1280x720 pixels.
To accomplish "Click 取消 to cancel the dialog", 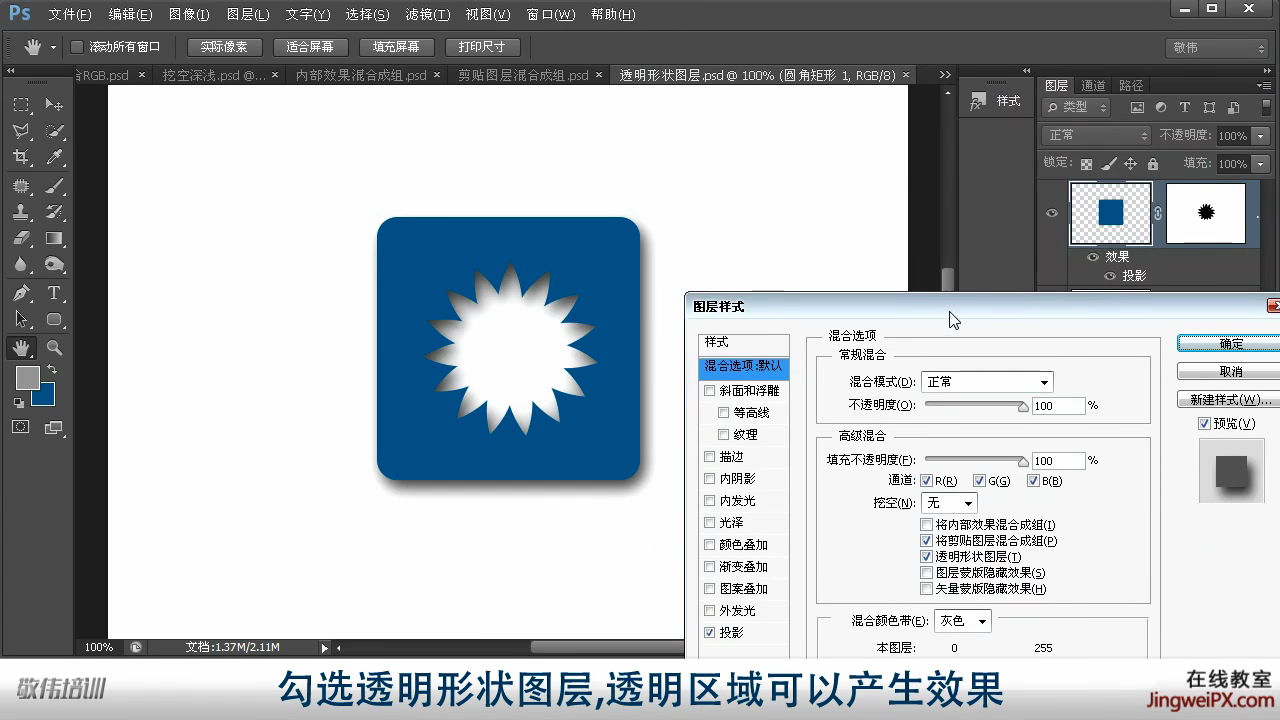I will click(1230, 372).
